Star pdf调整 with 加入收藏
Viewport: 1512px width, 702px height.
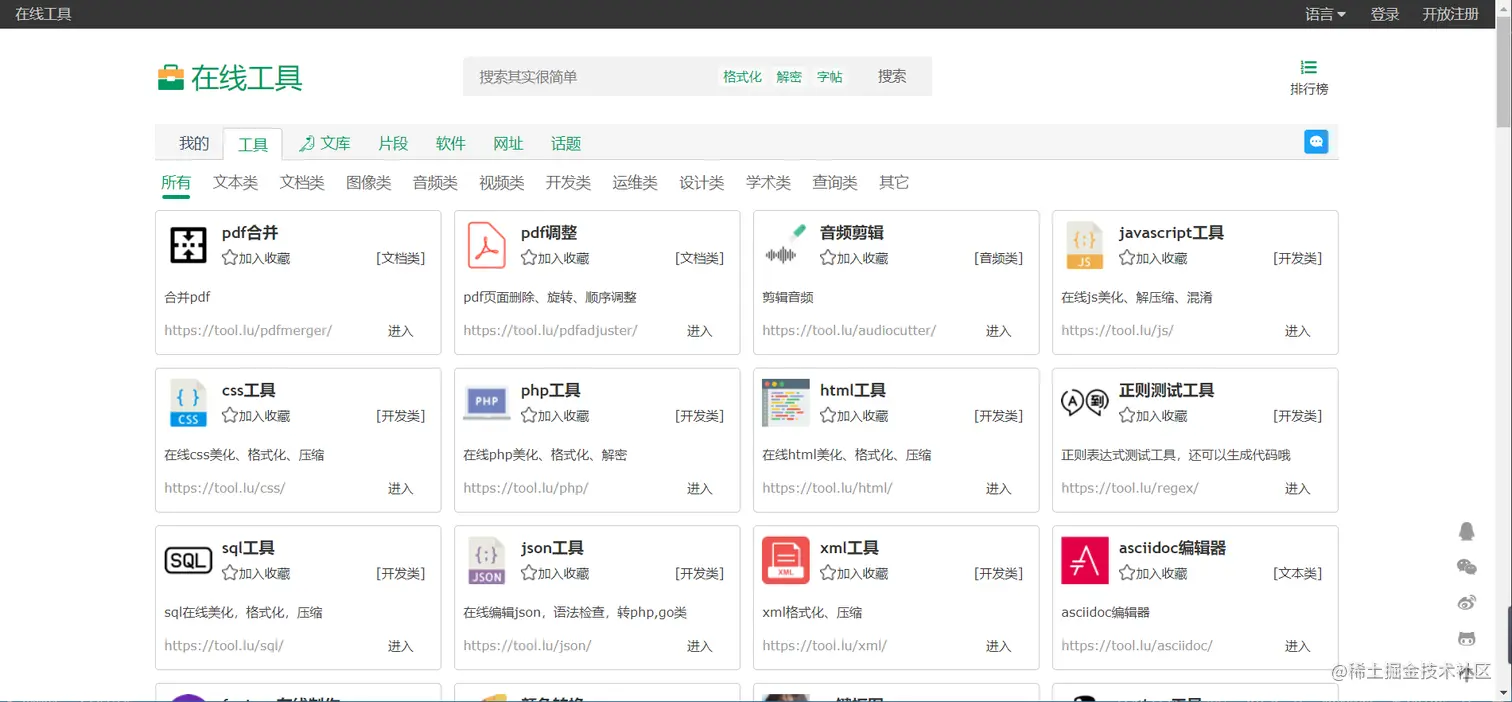555,258
